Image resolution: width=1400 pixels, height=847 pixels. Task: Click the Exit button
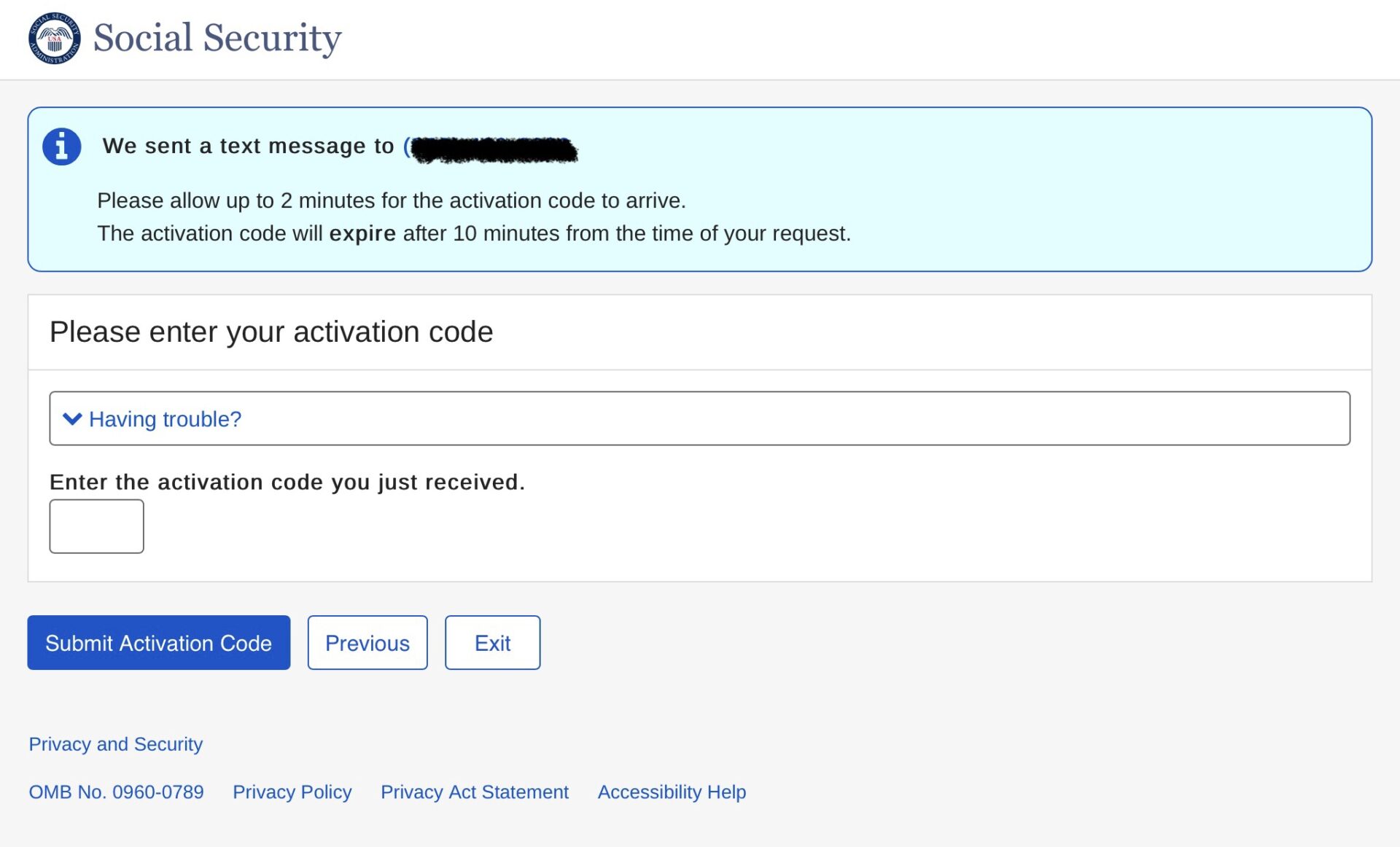[492, 643]
